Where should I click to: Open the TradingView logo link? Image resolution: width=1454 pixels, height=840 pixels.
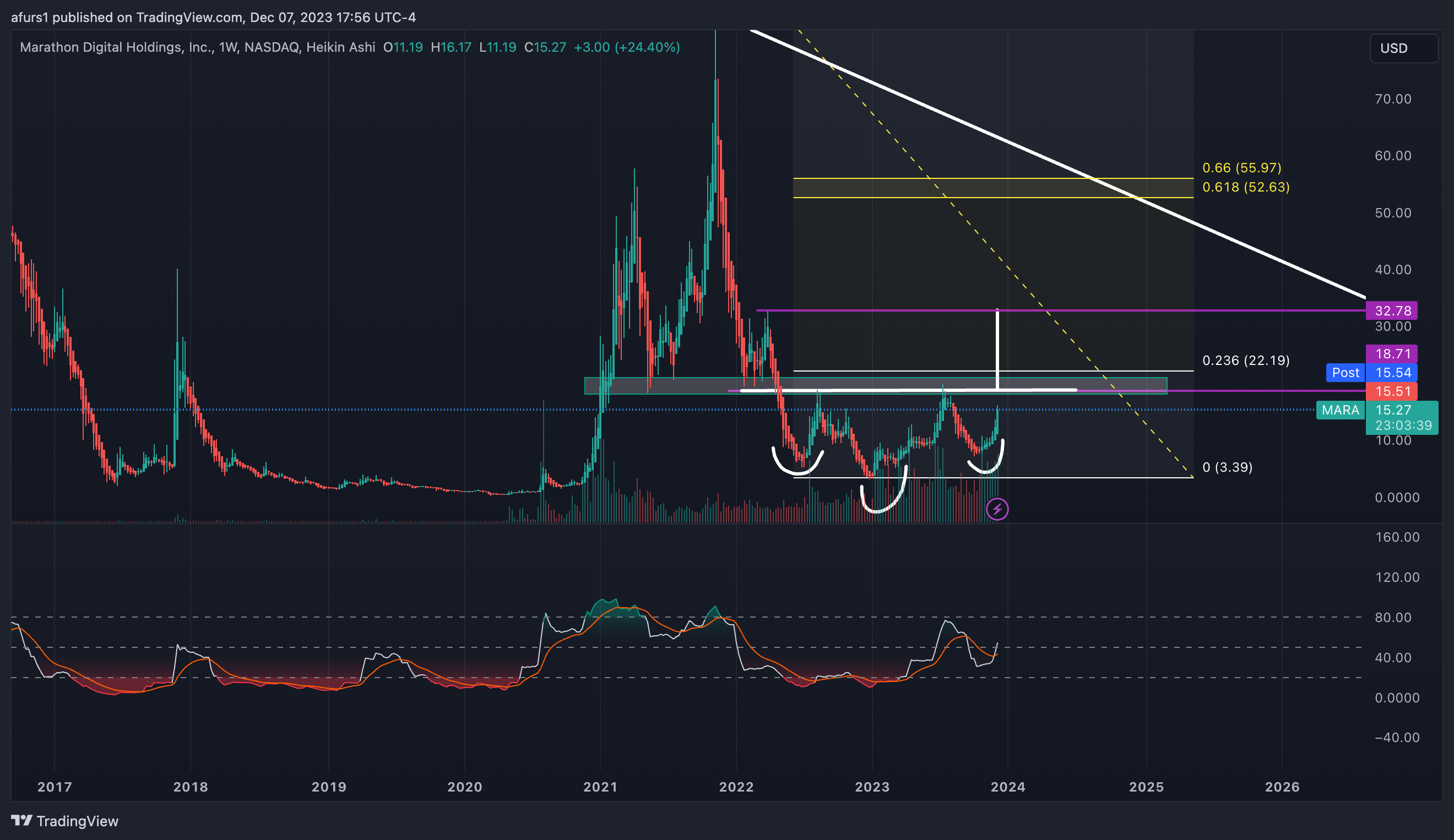pos(64,821)
